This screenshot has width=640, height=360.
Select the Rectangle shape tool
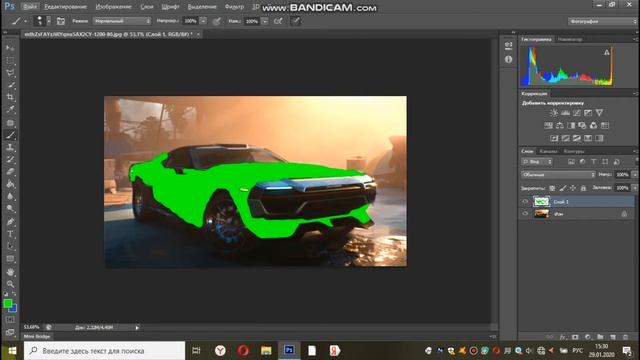click(x=10, y=259)
